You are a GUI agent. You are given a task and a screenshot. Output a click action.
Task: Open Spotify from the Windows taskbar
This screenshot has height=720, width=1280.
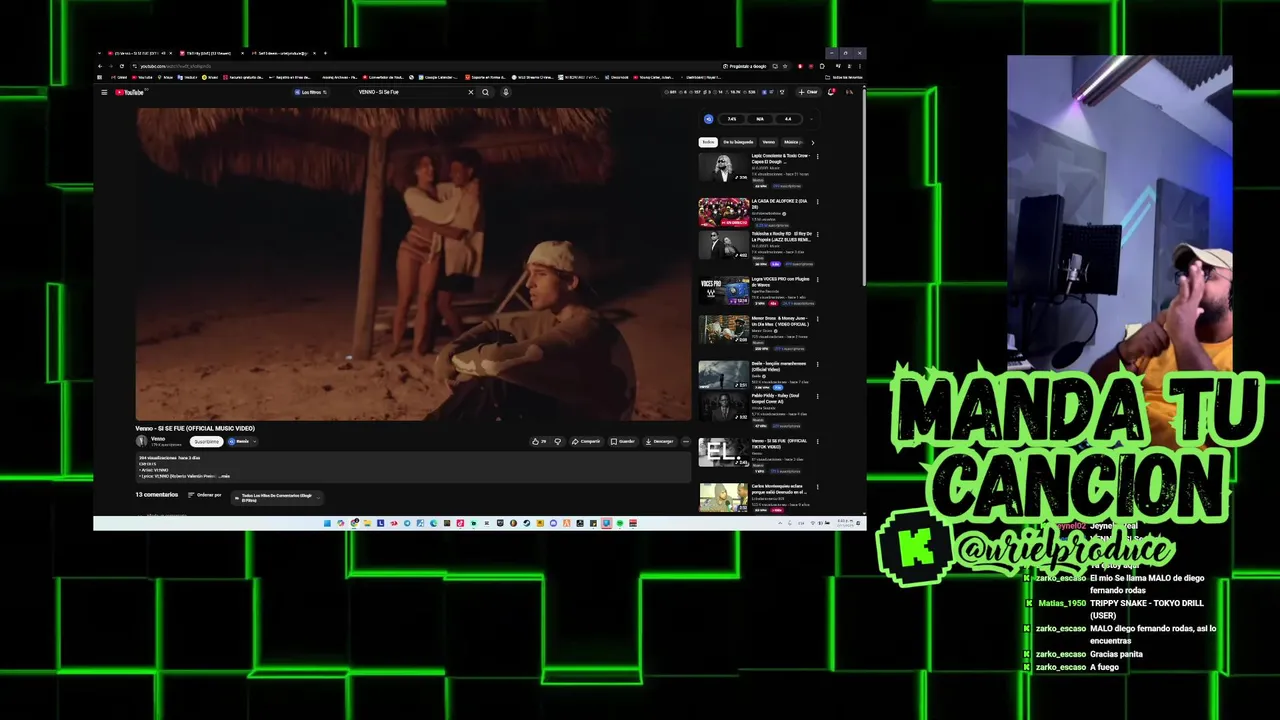click(619, 523)
